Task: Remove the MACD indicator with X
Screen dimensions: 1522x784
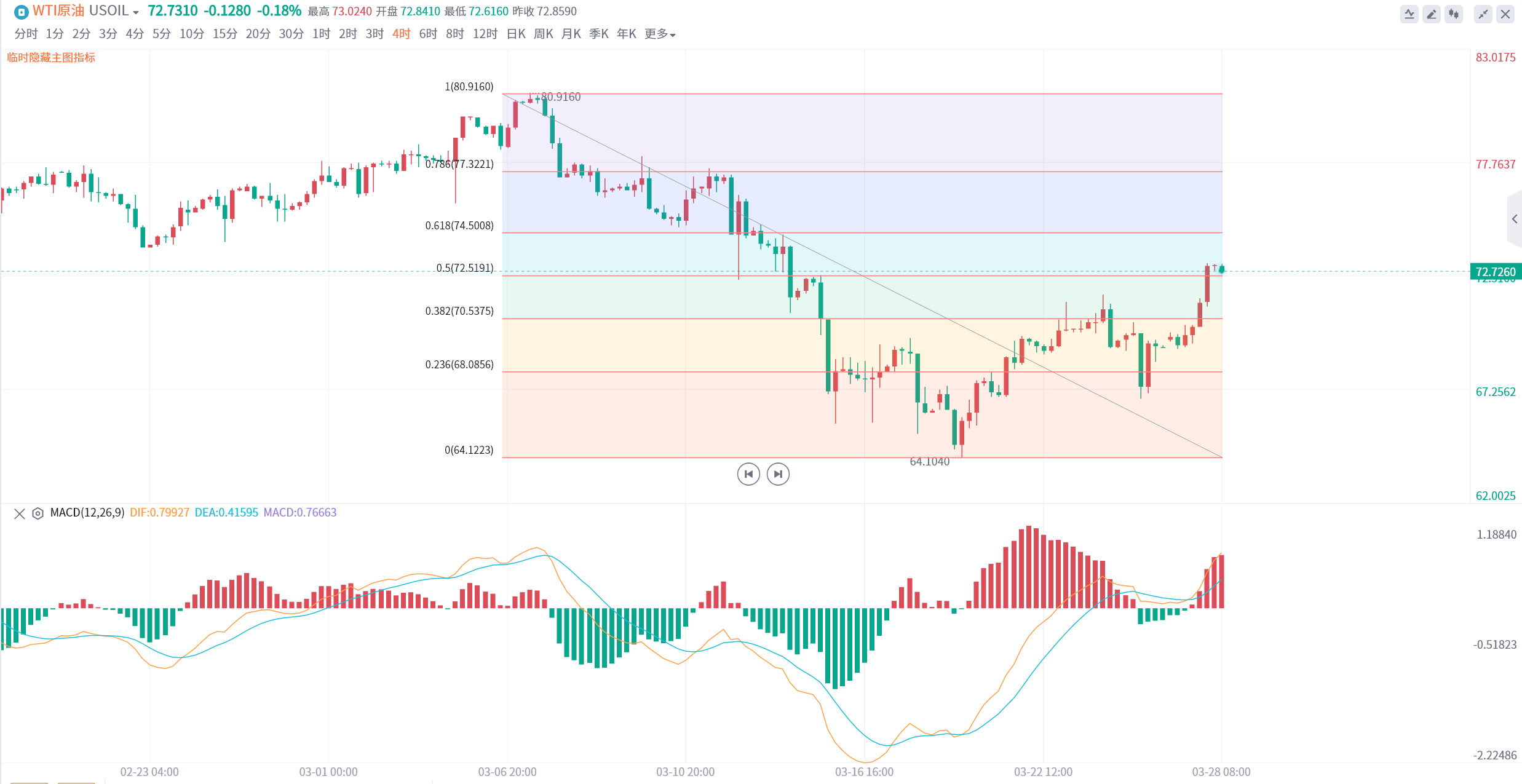Action: (x=20, y=513)
